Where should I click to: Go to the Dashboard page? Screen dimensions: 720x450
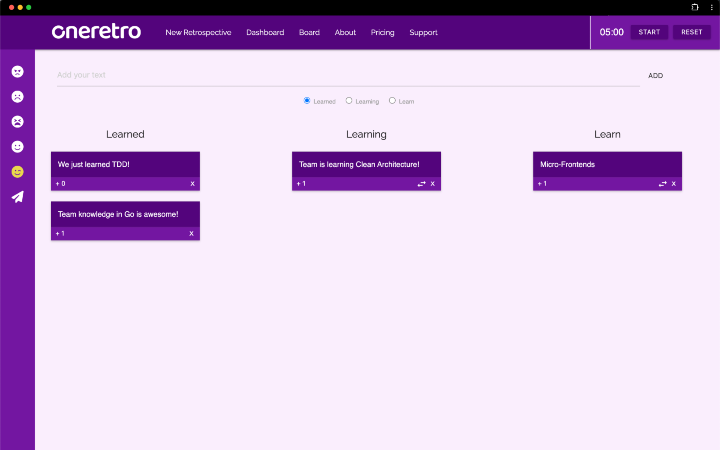pos(265,32)
